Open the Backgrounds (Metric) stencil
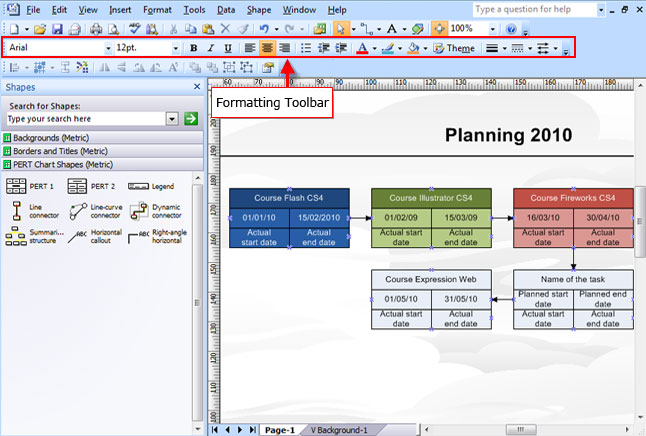The image size is (646, 436). (x=103, y=138)
